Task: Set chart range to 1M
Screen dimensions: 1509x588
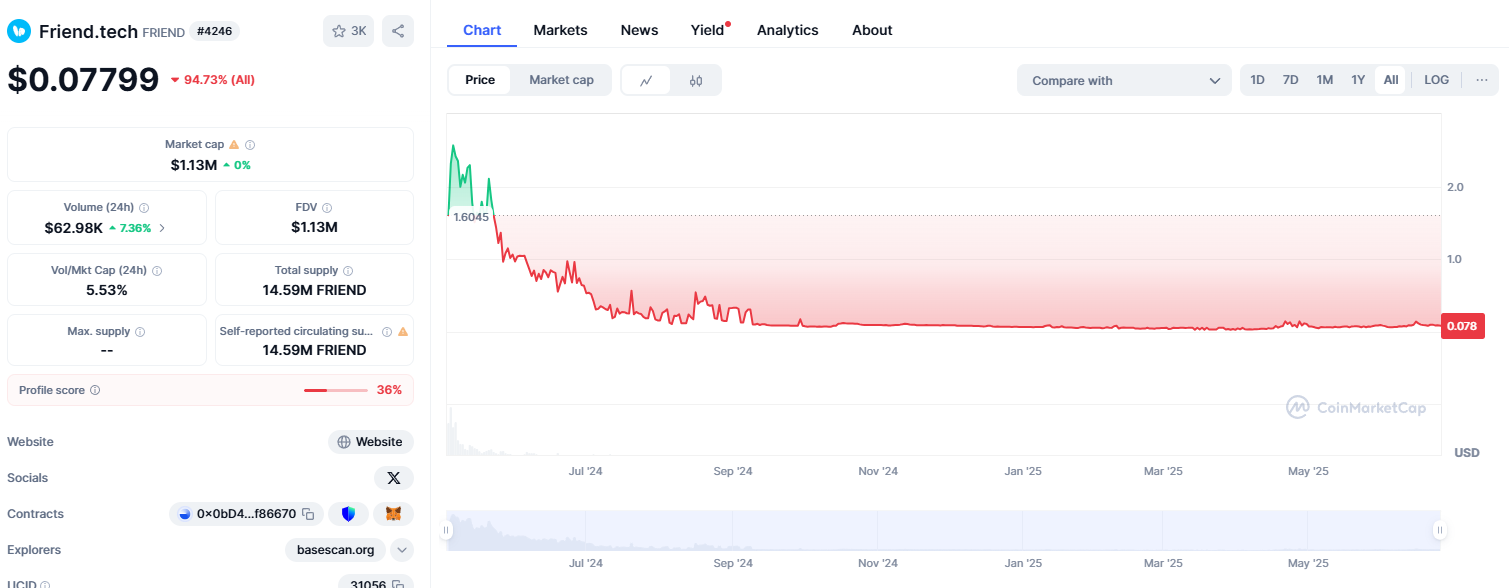Action: coord(1325,80)
